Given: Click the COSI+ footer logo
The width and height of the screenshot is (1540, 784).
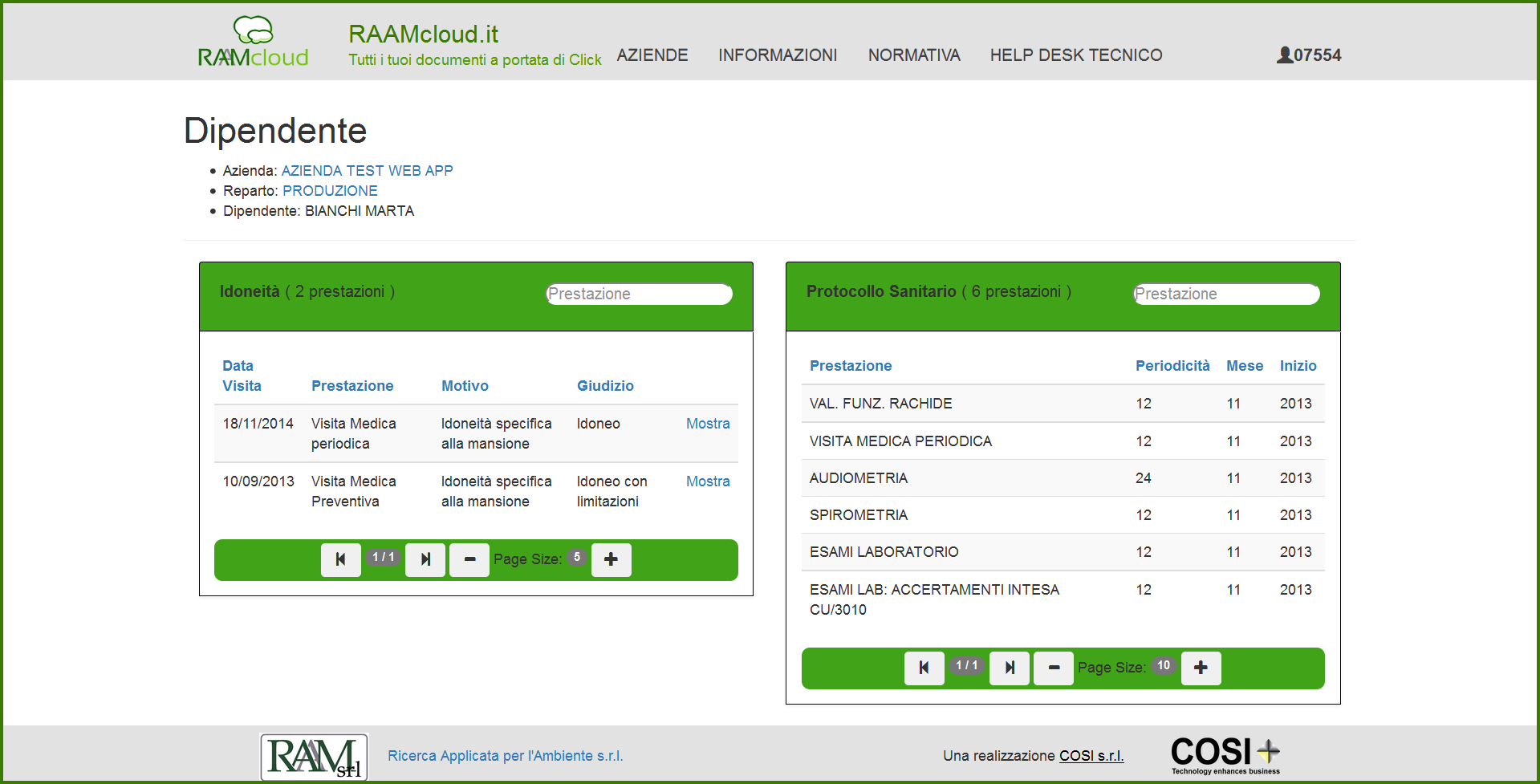Looking at the screenshot, I should pyautogui.click(x=1225, y=756).
